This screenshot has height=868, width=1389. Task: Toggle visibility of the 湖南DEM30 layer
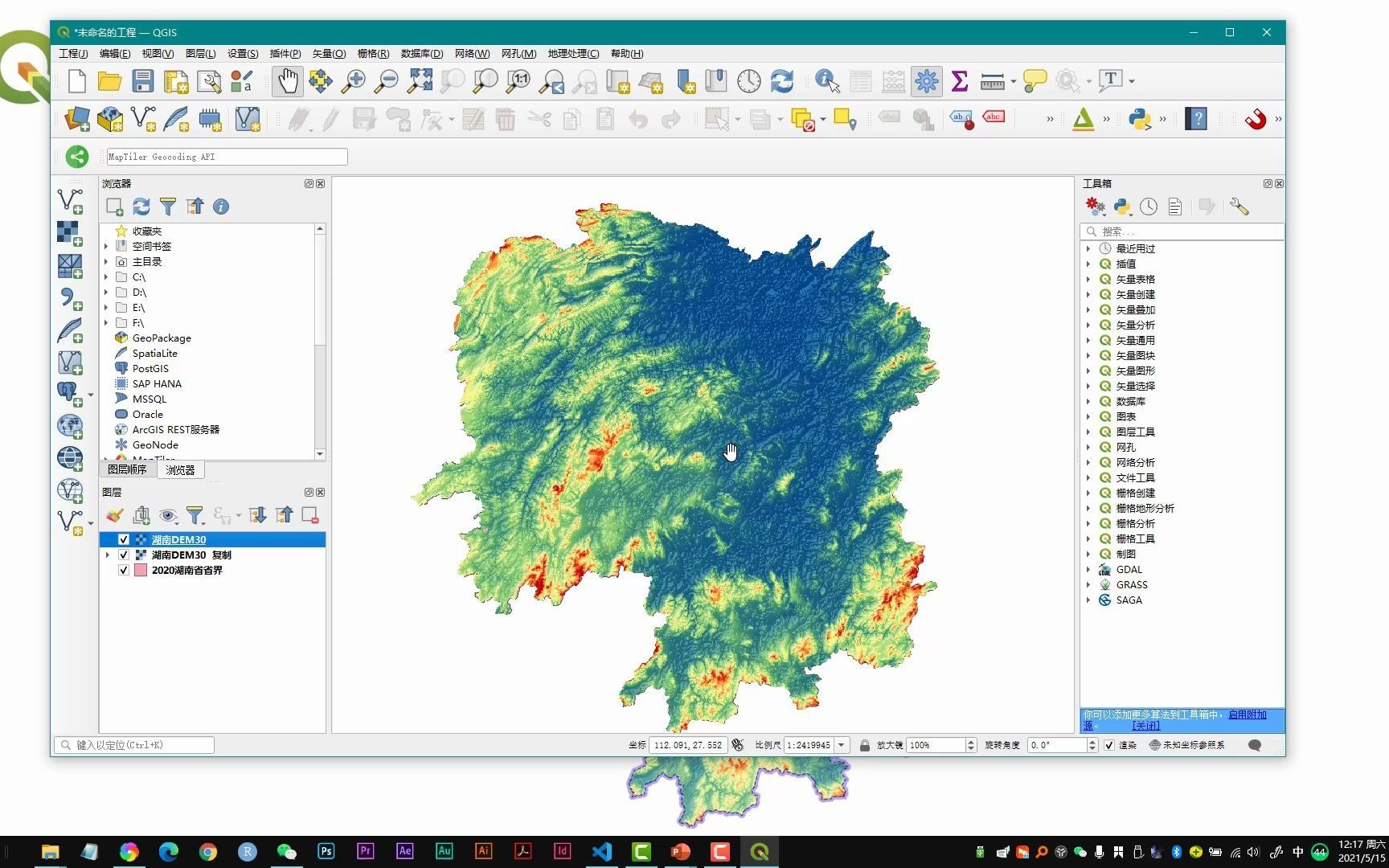tap(124, 540)
